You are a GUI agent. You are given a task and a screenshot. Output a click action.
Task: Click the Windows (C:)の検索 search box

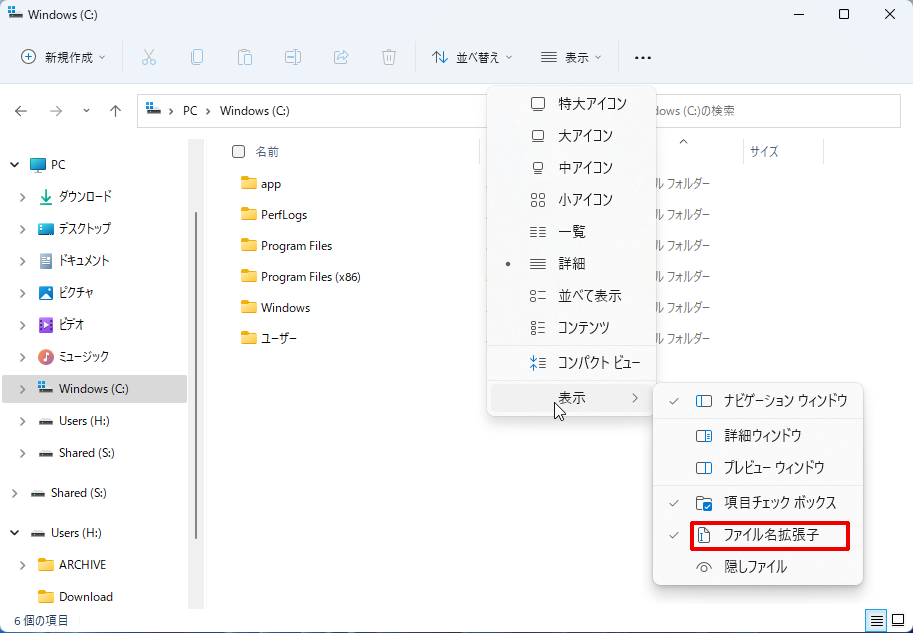click(x=778, y=111)
